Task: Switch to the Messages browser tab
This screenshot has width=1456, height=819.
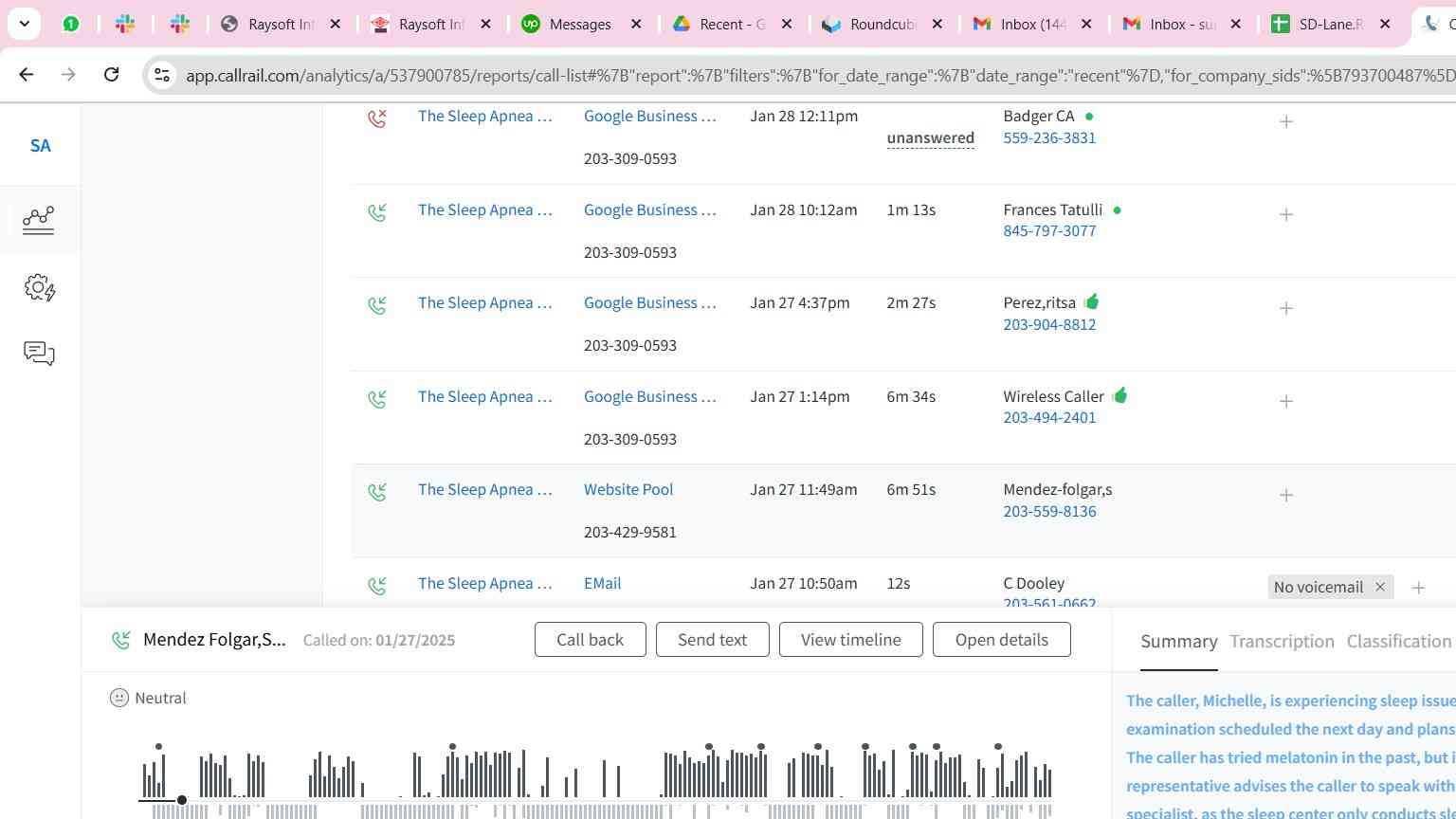Action: coord(581,25)
